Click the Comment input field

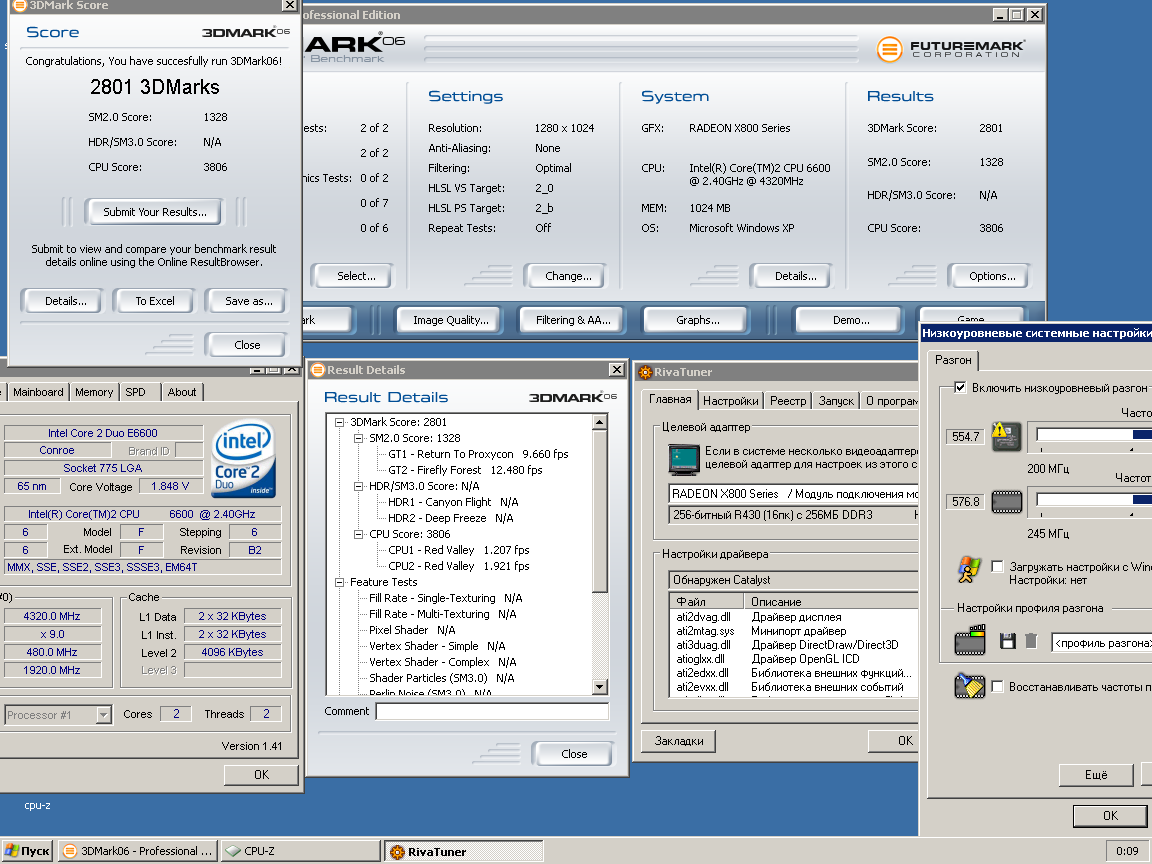[x=492, y=711]
